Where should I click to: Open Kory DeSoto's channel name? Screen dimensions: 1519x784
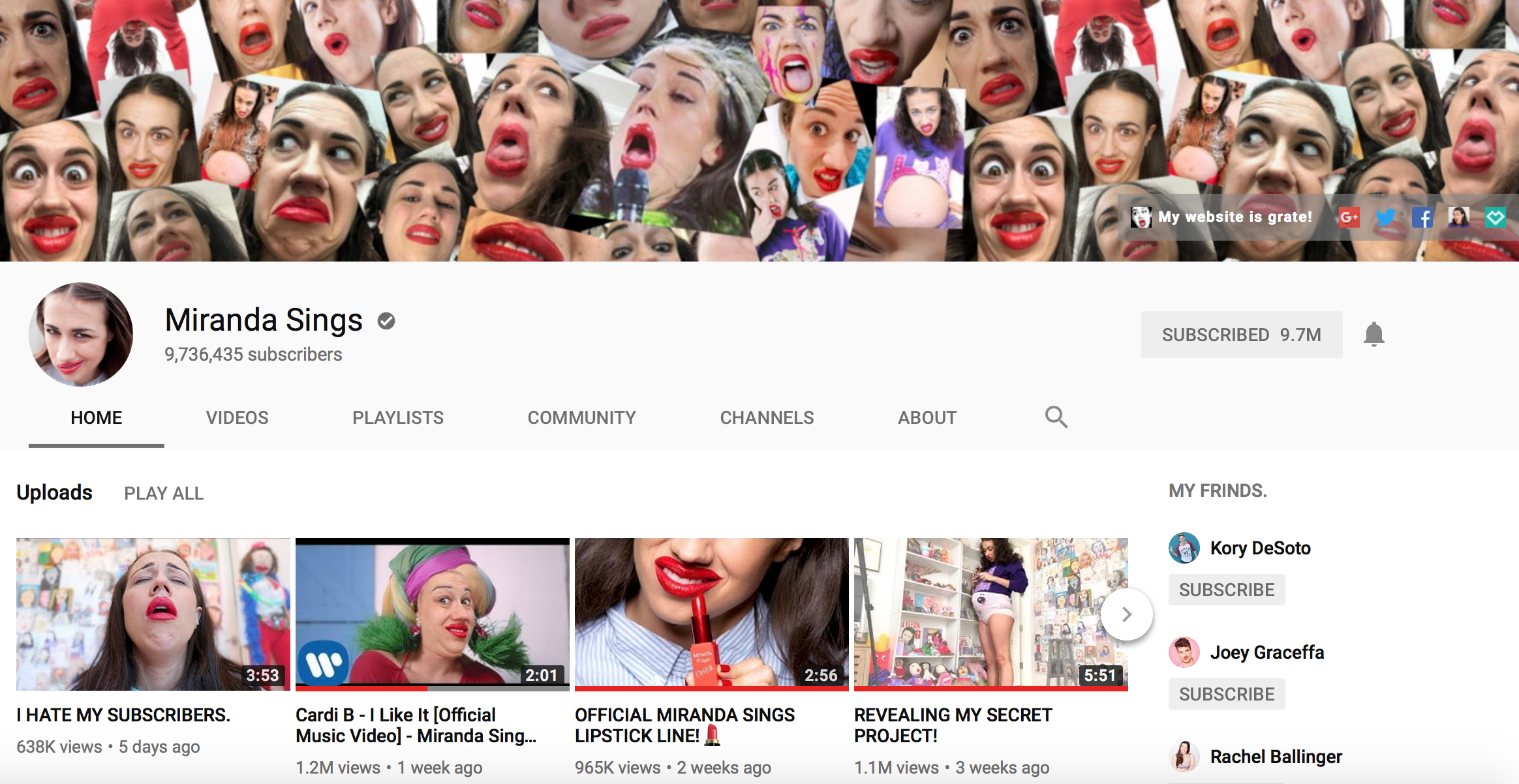tap(1261, 548)
